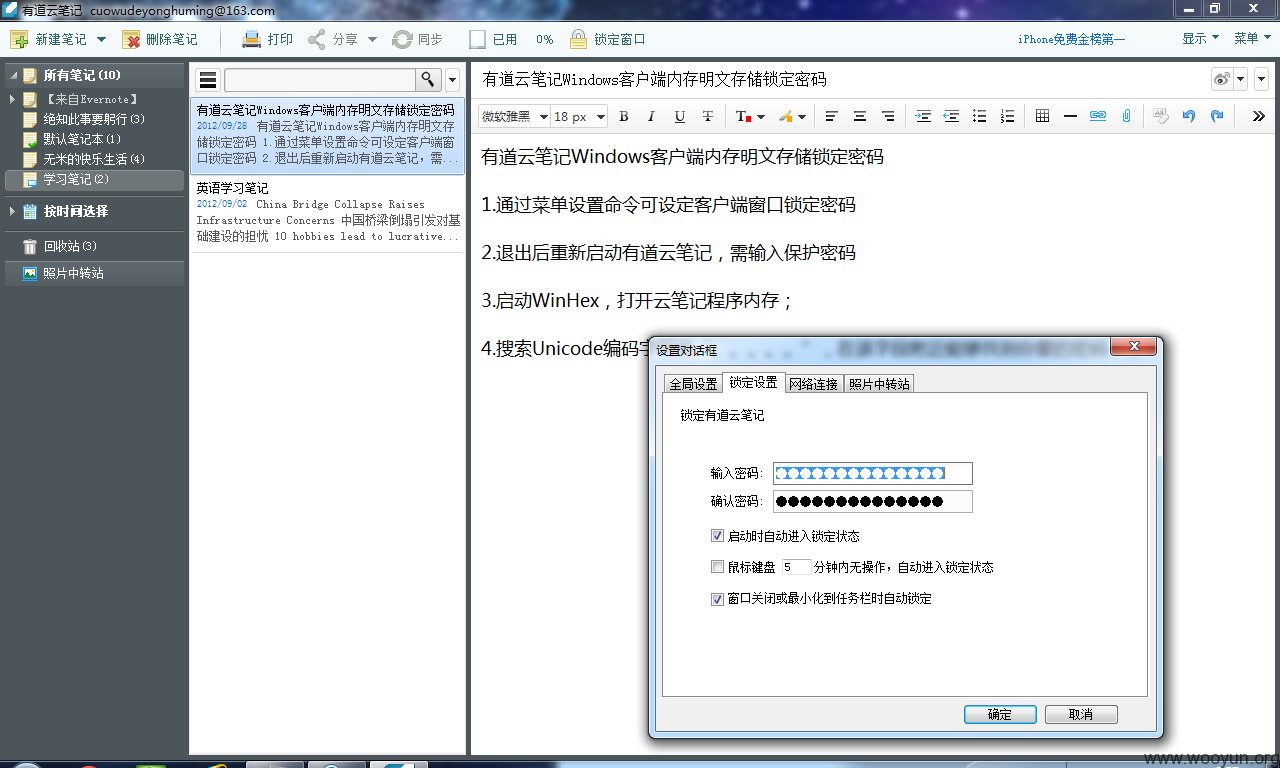Insert a hyperlink
Screen dimensions: 1280x768
click(1098, 116)
